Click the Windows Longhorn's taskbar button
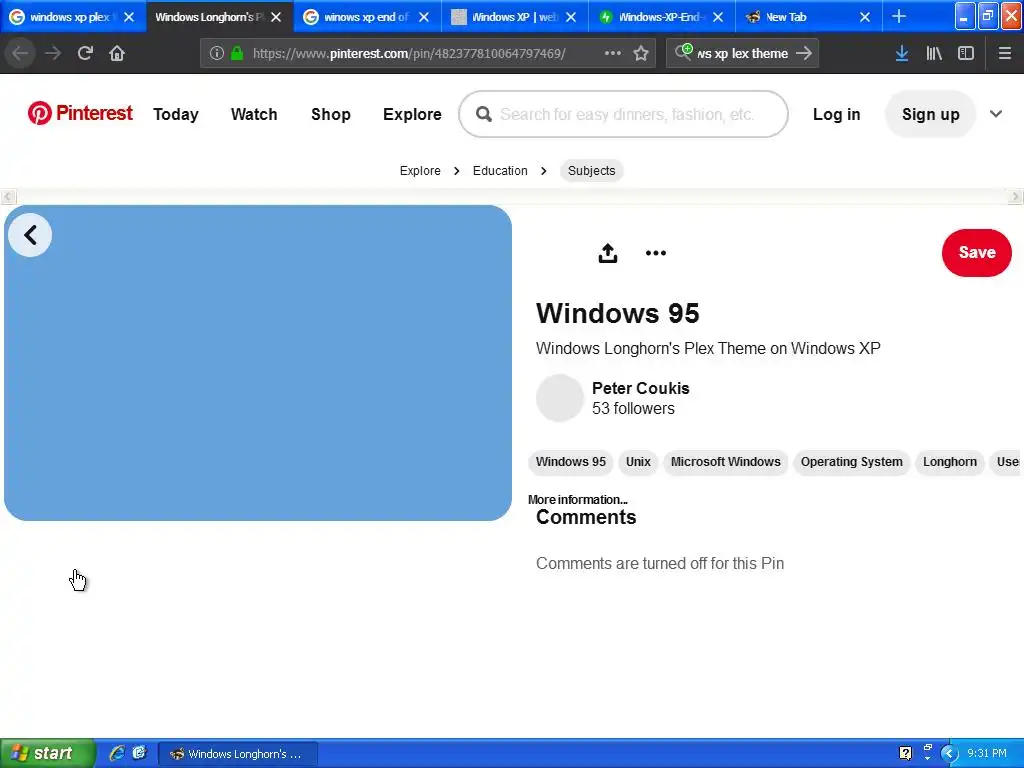Screen dimensions: 1024x768 (238, 754)
